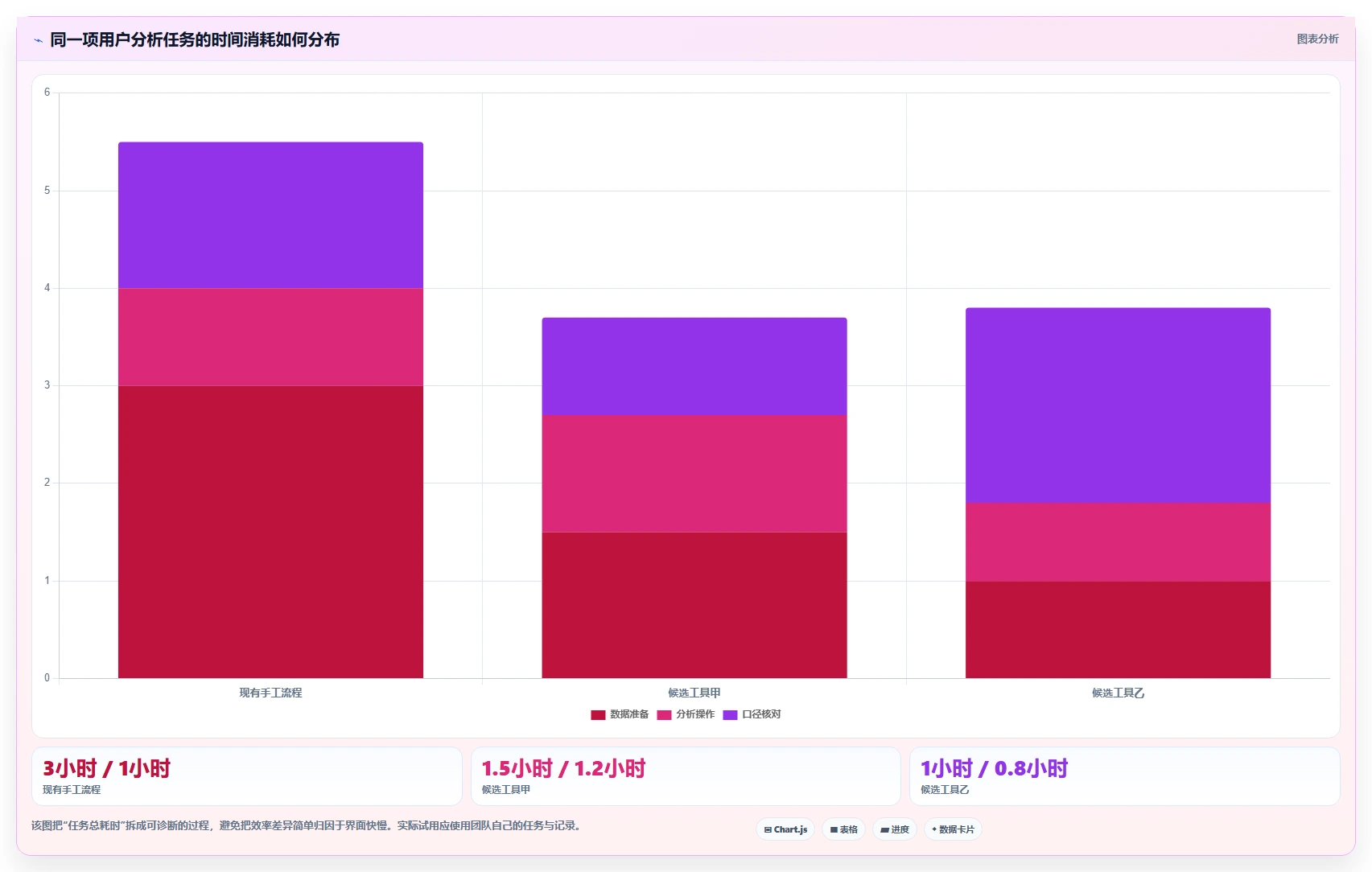Click the 候选工具乙 caption in the third stat card
This screenshot has height=872, width=1372.
click(x=945, y=790)
